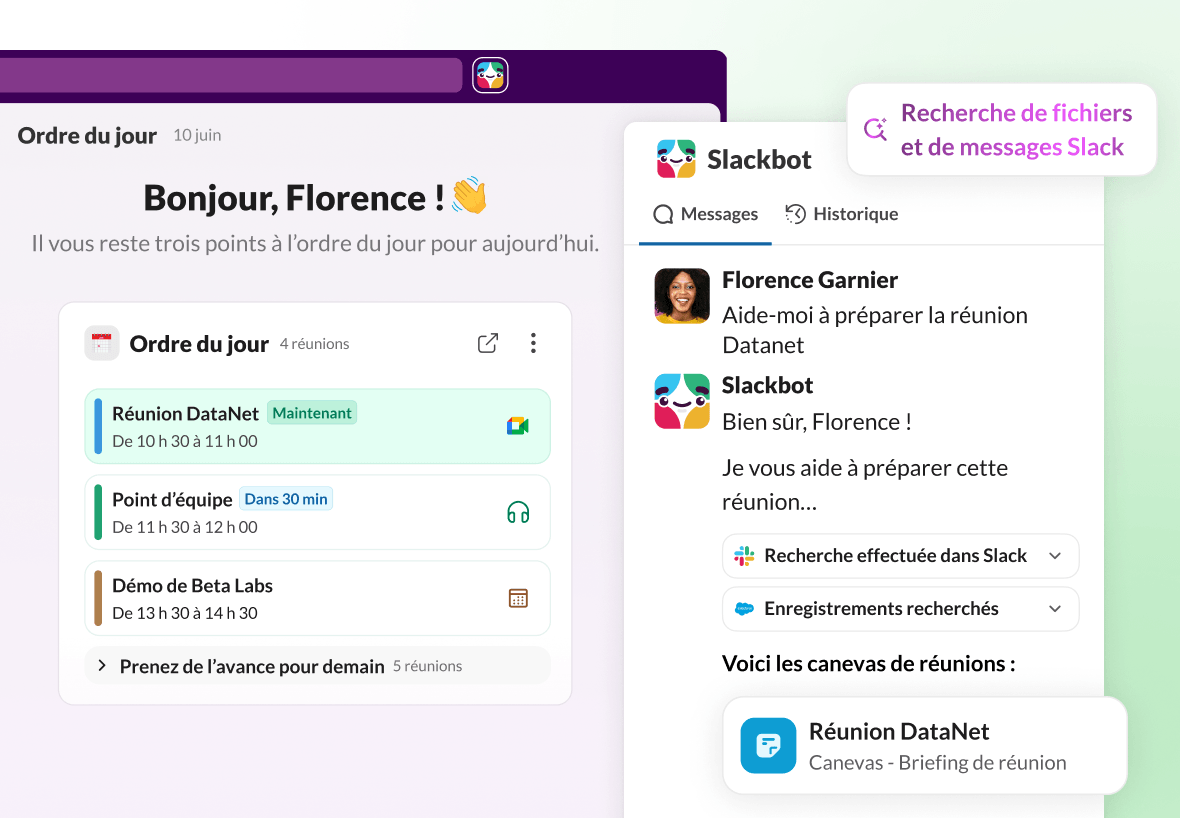Click the calendar icon for Démo de Beta Labs
Screen dimensions: 1180x818
point(517,598)
